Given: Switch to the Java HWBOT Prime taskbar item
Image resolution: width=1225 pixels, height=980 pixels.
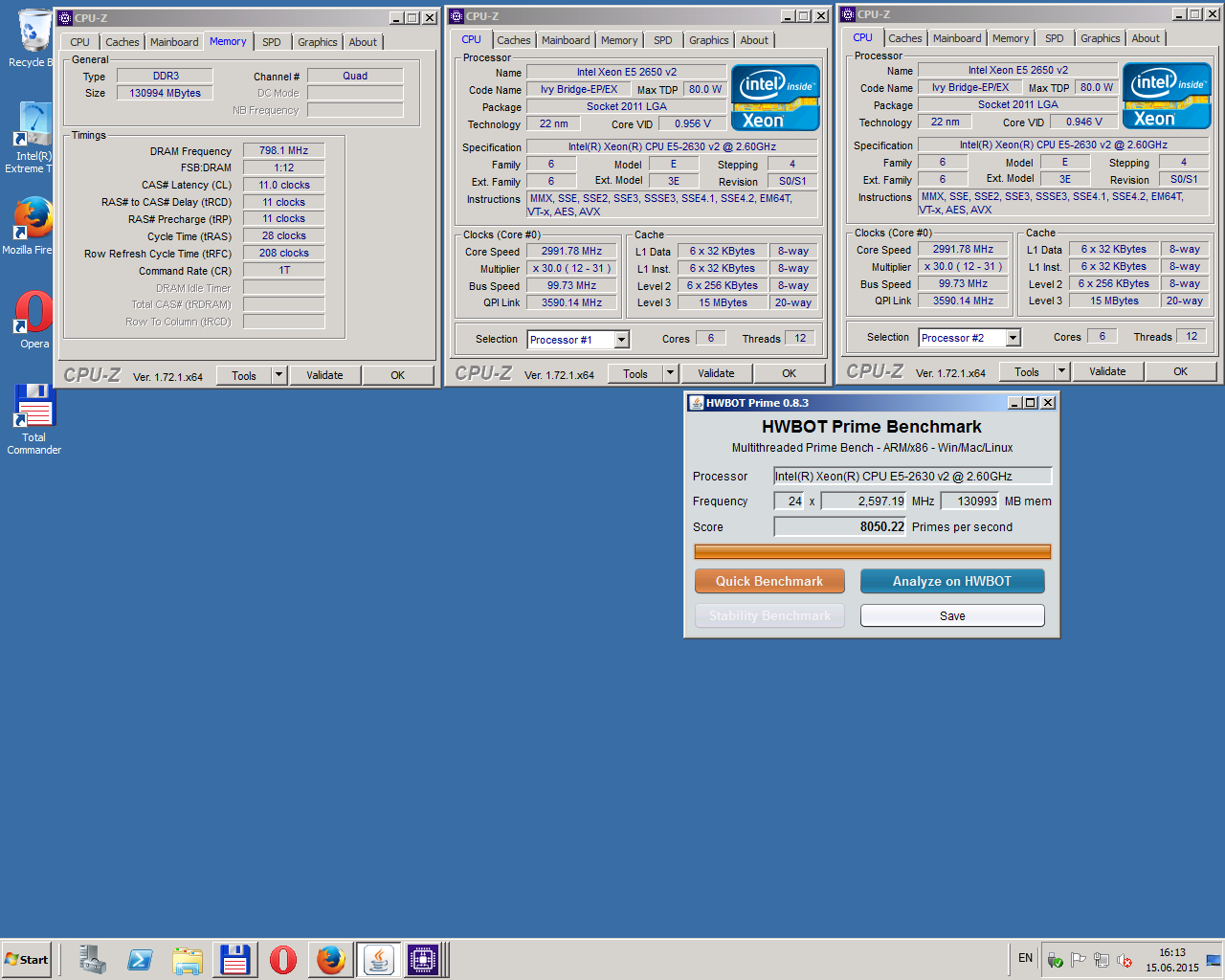Looking at the screenshot, I should tap(378, 960).
